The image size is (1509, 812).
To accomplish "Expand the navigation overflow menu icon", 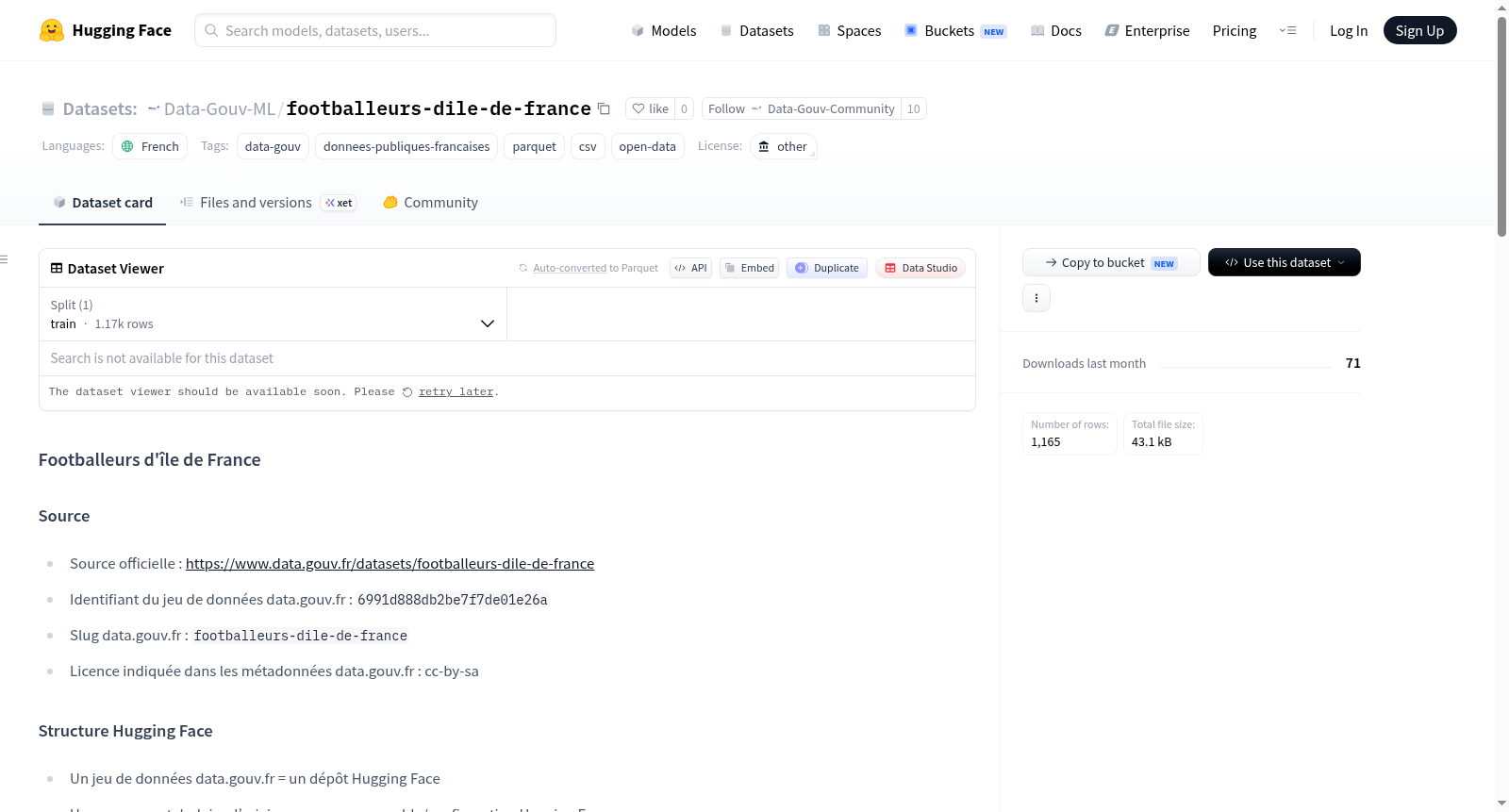I will click(1287, 31).
